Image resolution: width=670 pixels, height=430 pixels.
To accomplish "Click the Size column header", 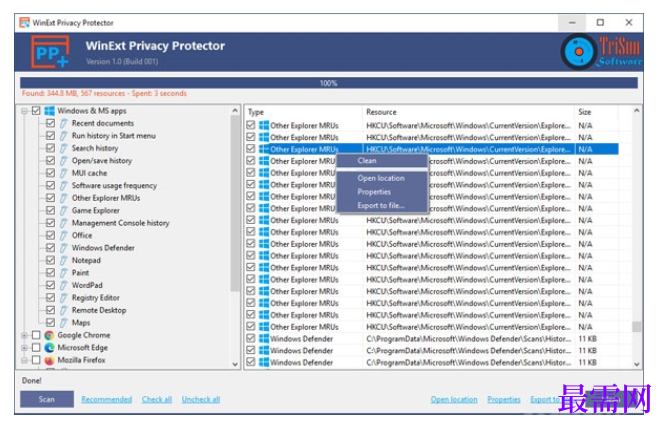I will click(596, 112).
